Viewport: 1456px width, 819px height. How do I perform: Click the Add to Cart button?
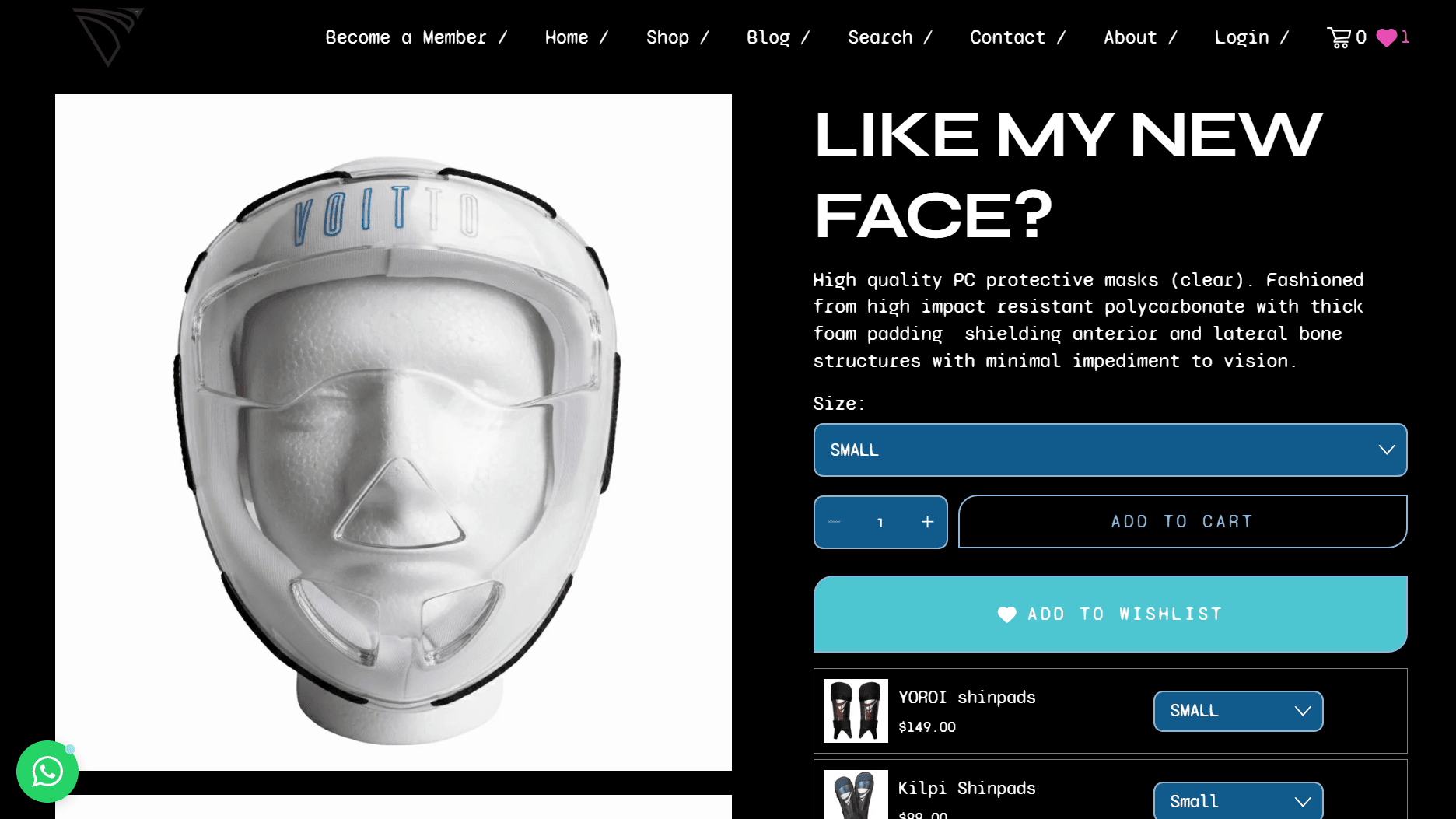[x=1182, y=521]
